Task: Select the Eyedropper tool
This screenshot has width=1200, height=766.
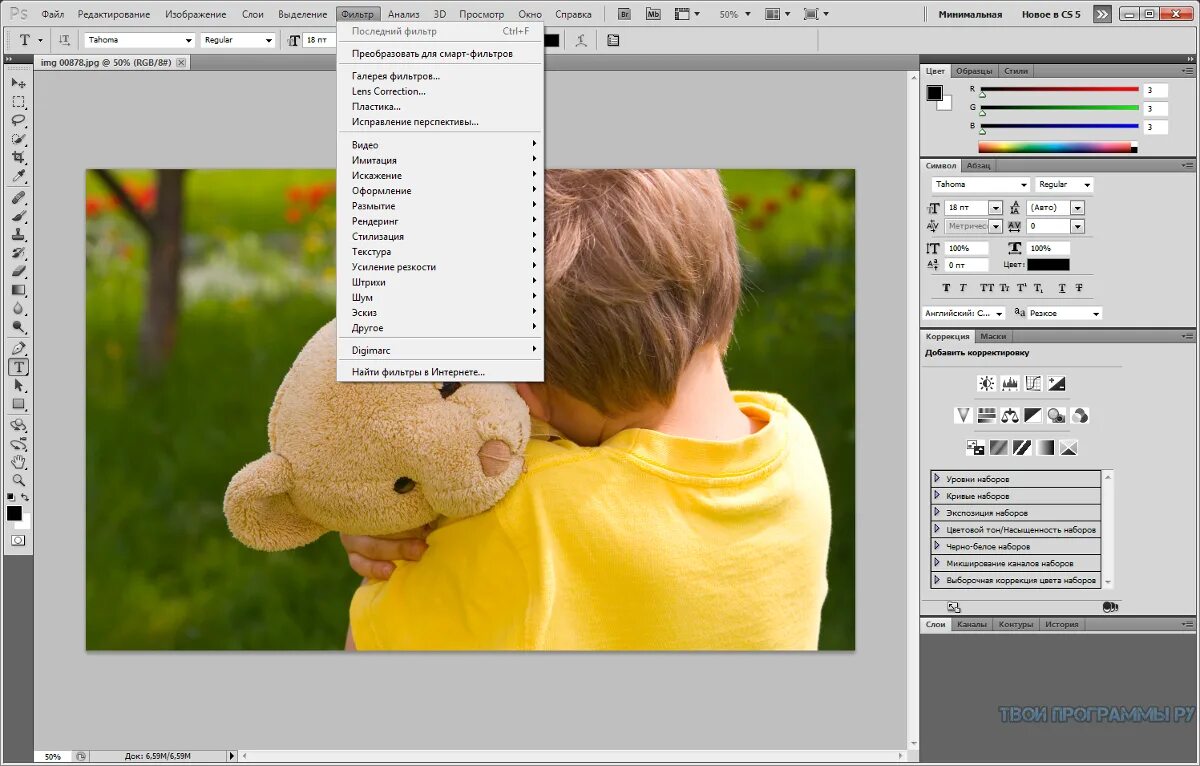Action: pyautogui.click(x=18, y=177)
